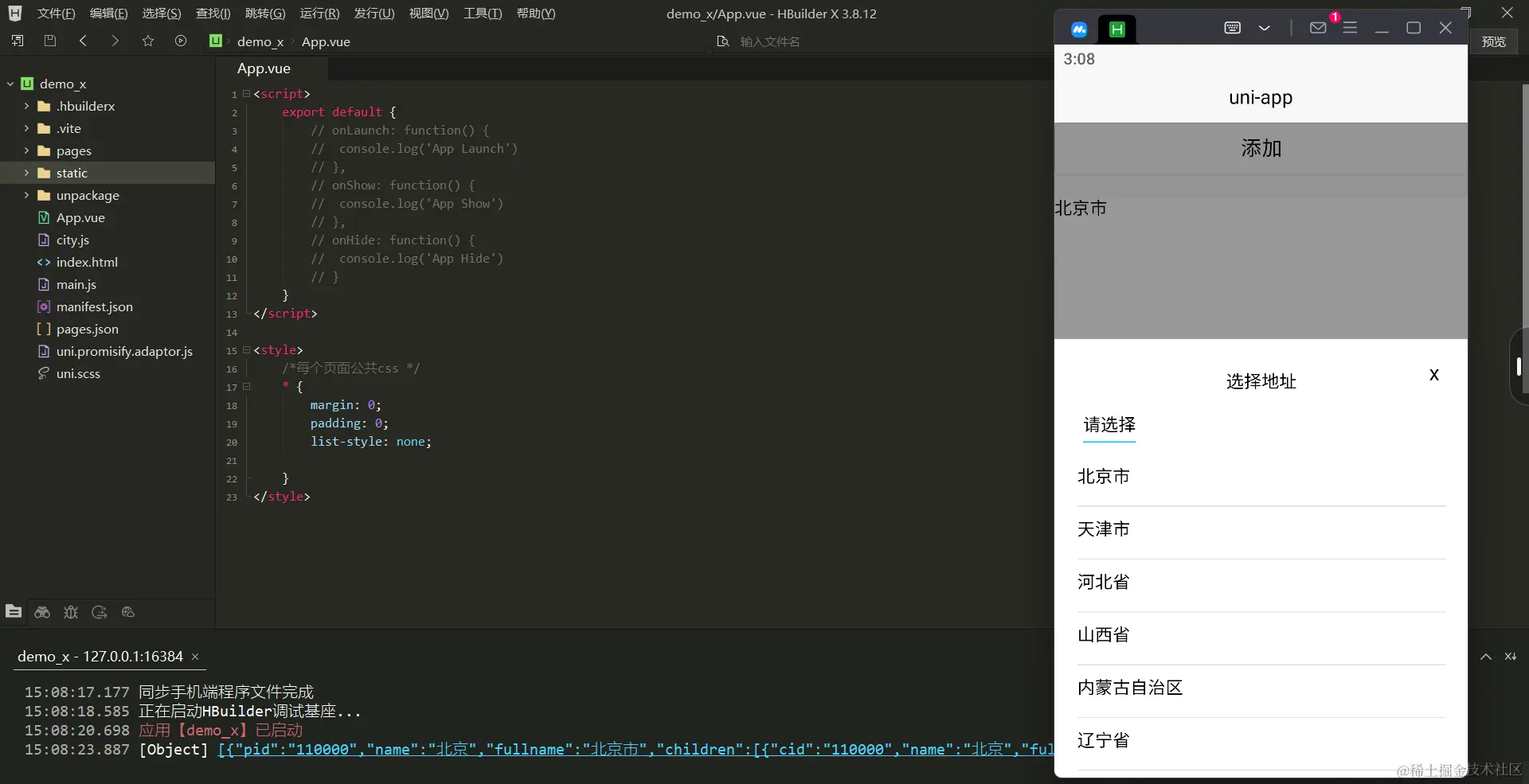Open the binoculars search icon

coord(42,611)
